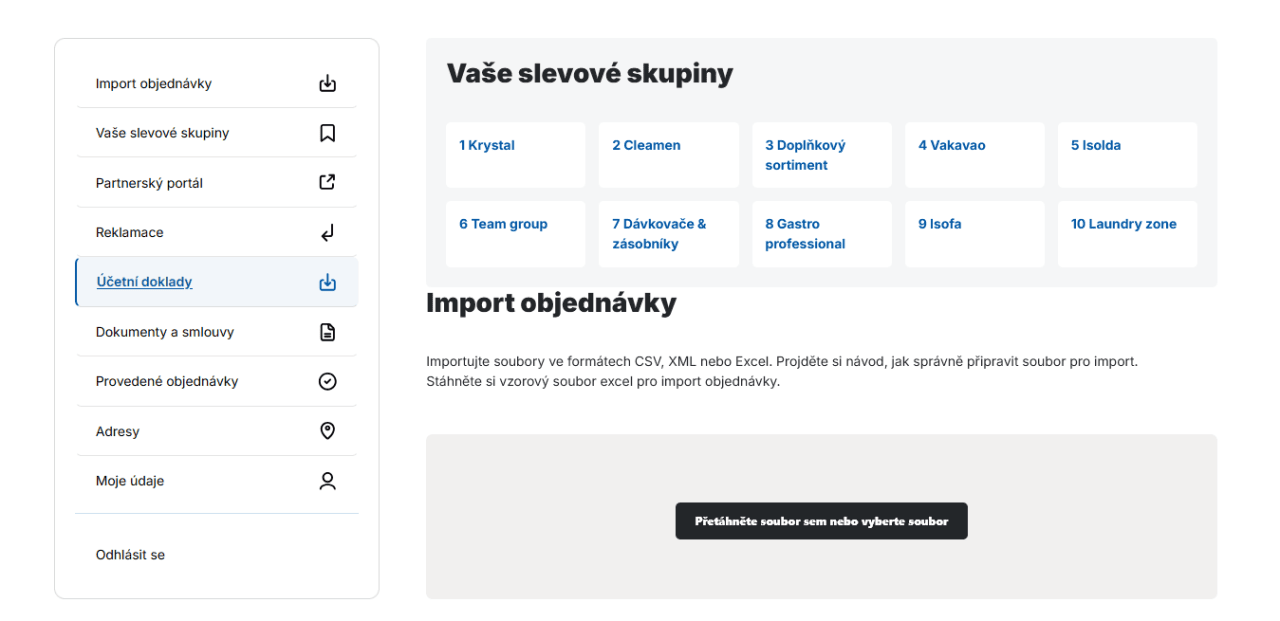1280x621 pixels.
Task: Click the return arrow icon beside Reklamace
Action: (327, 233)
